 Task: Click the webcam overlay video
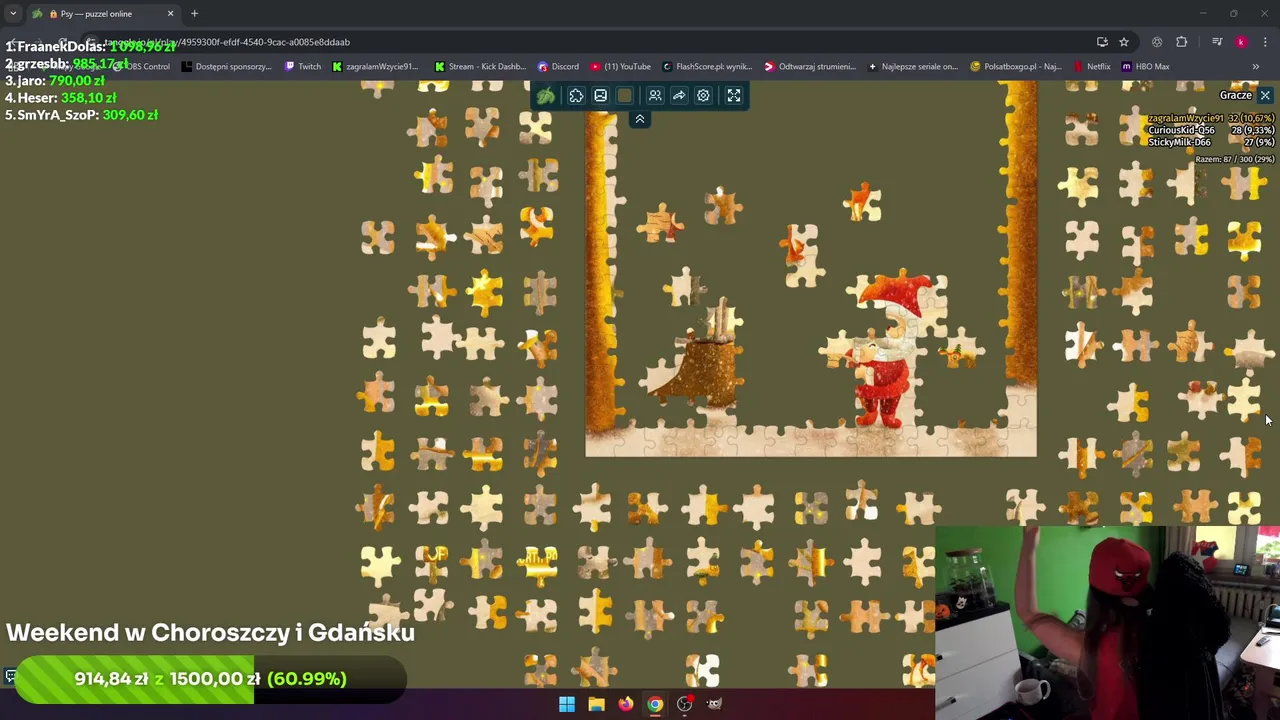pyautogui.click(x=1107, y=622)
